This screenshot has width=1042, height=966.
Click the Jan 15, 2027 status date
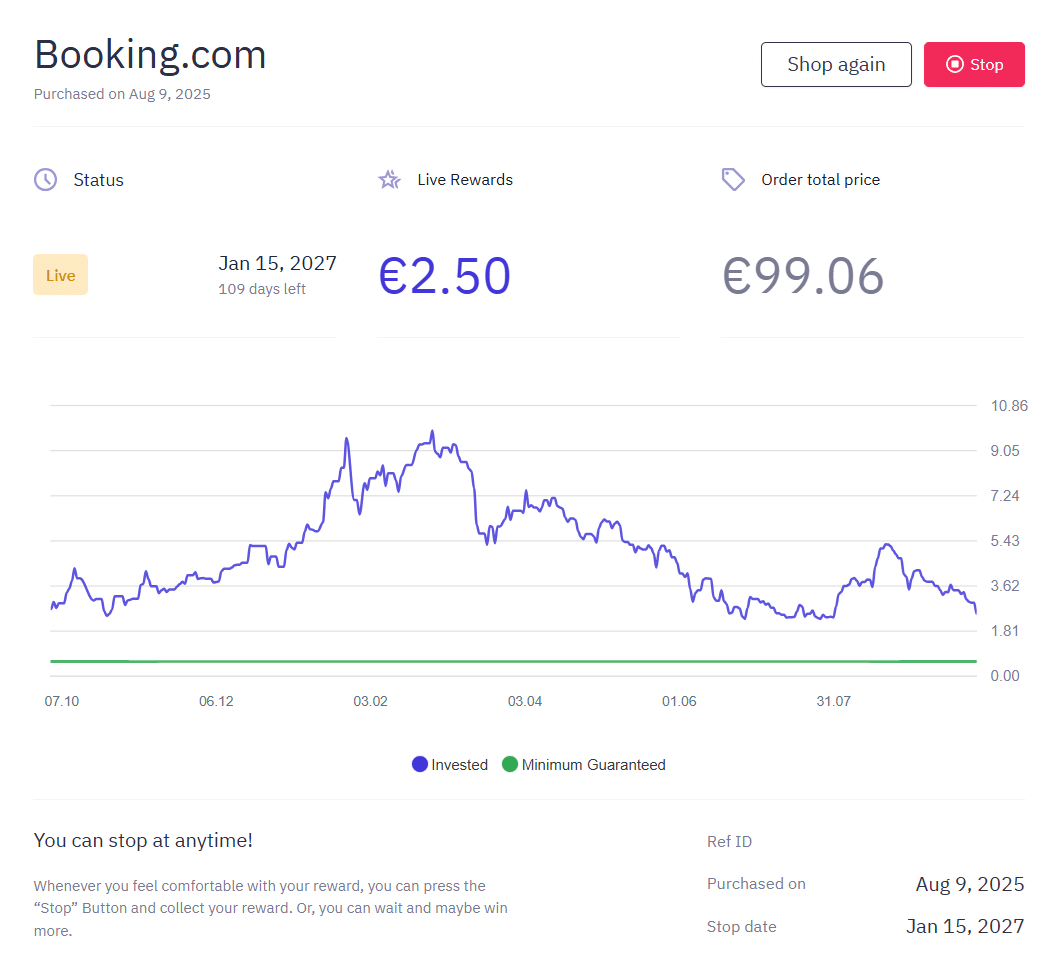point(278,263)
